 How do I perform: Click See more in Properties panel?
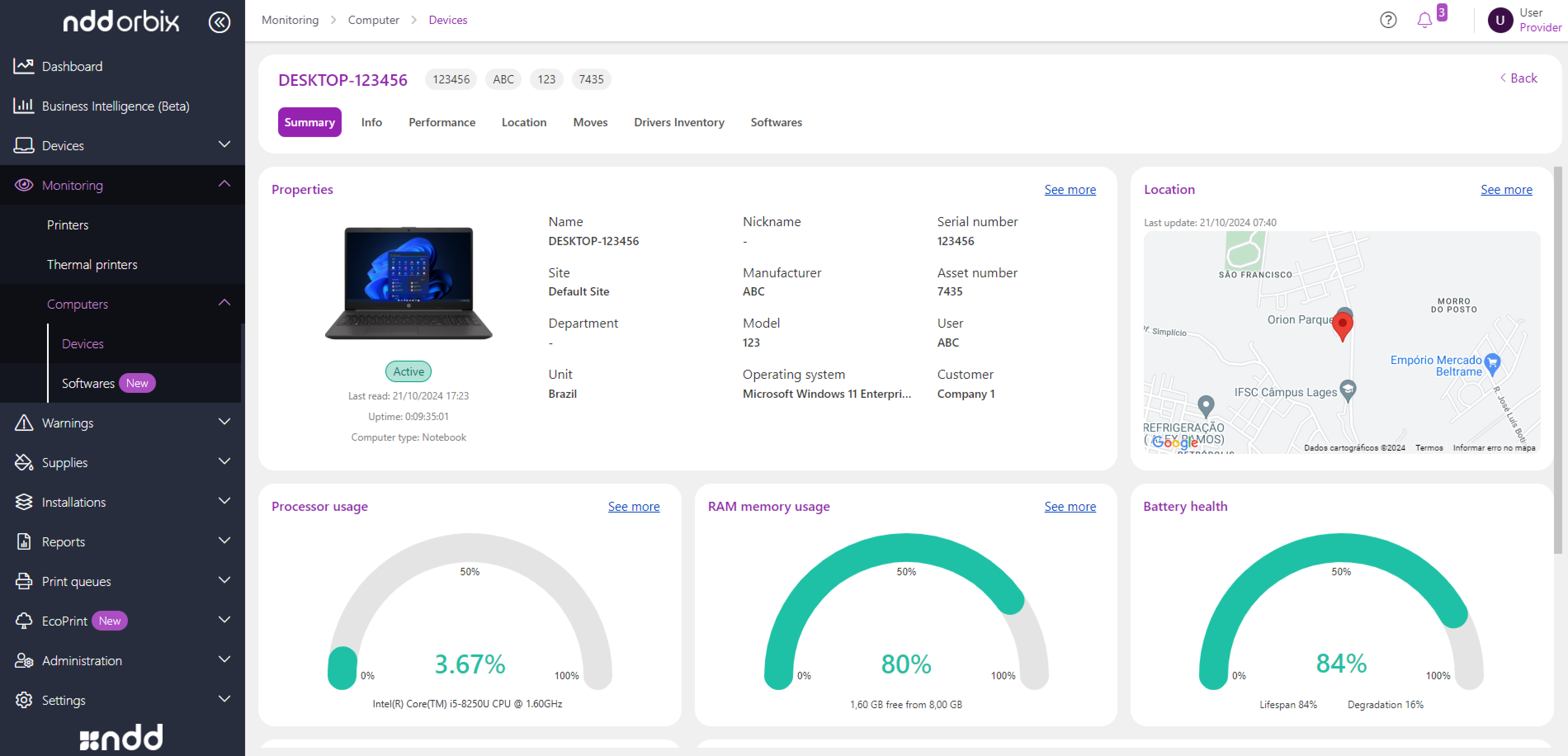point(1069,189)
